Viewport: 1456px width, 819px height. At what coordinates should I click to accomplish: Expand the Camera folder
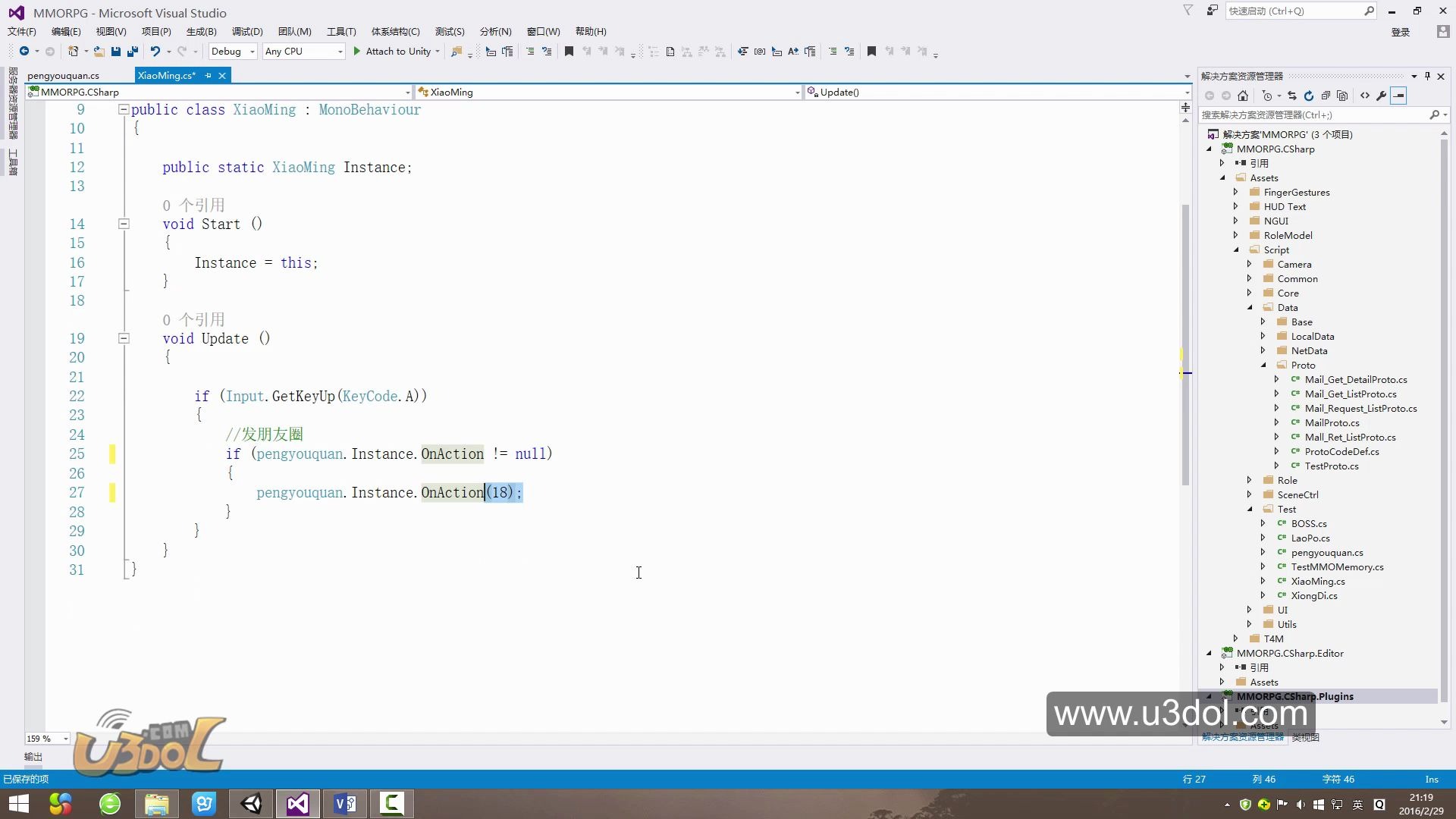click(1250, 264)
